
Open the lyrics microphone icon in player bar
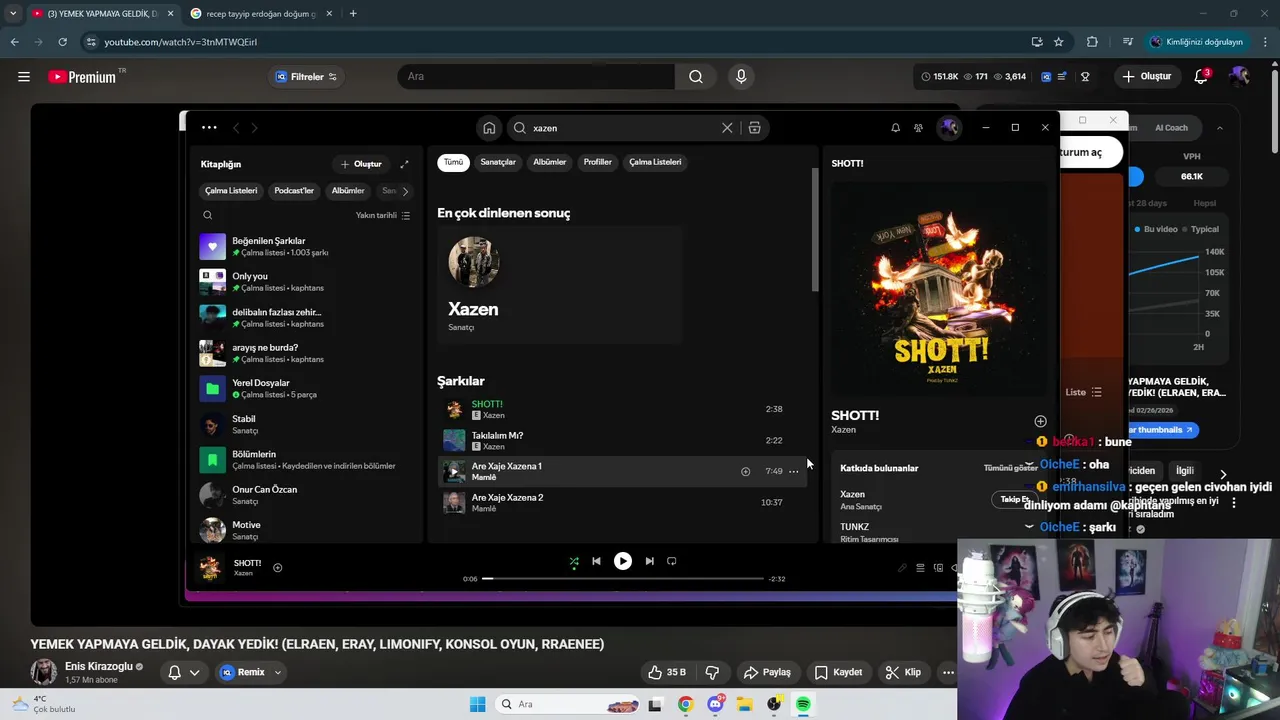pos(902,568)
